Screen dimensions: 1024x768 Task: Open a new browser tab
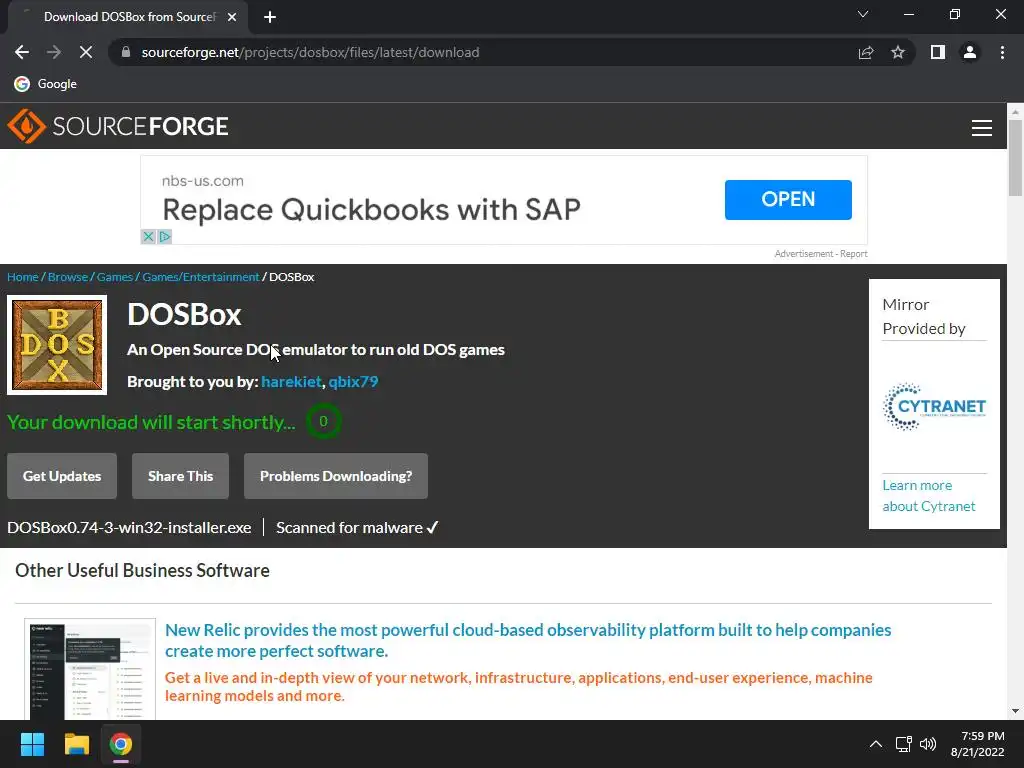tap(269, 17)
